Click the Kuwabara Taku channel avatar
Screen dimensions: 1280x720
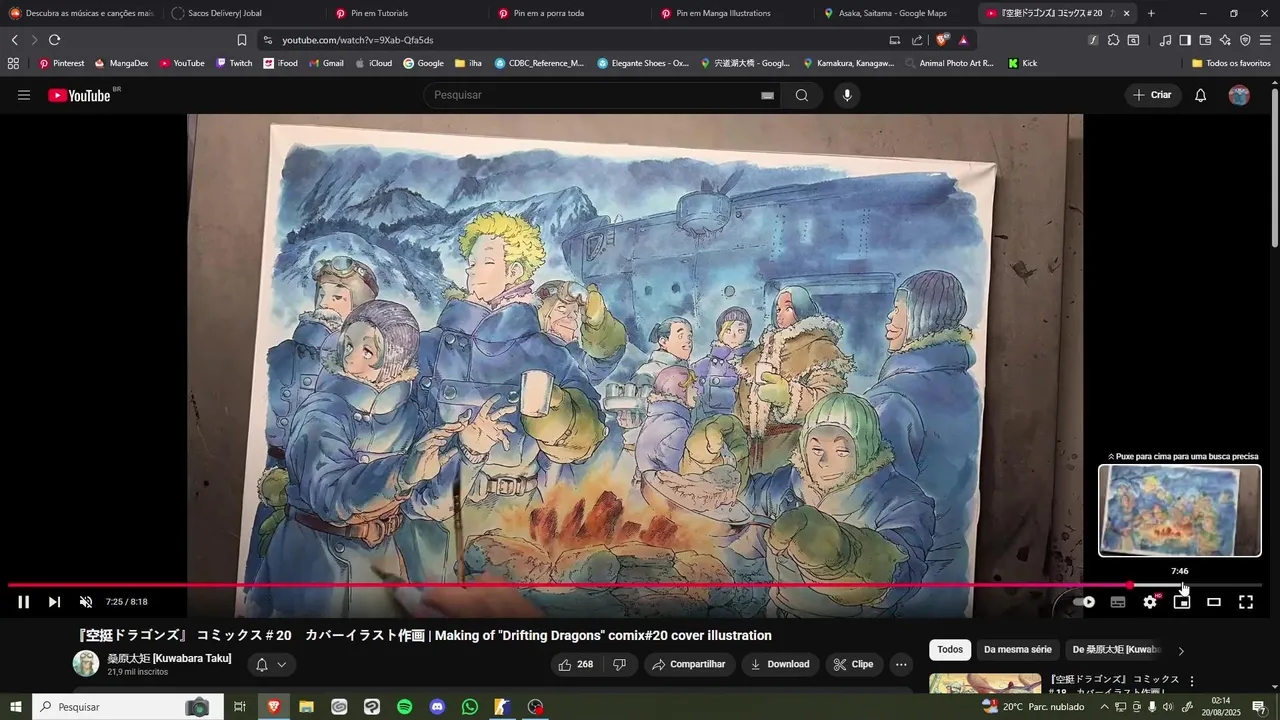click(x=86, y=663)
